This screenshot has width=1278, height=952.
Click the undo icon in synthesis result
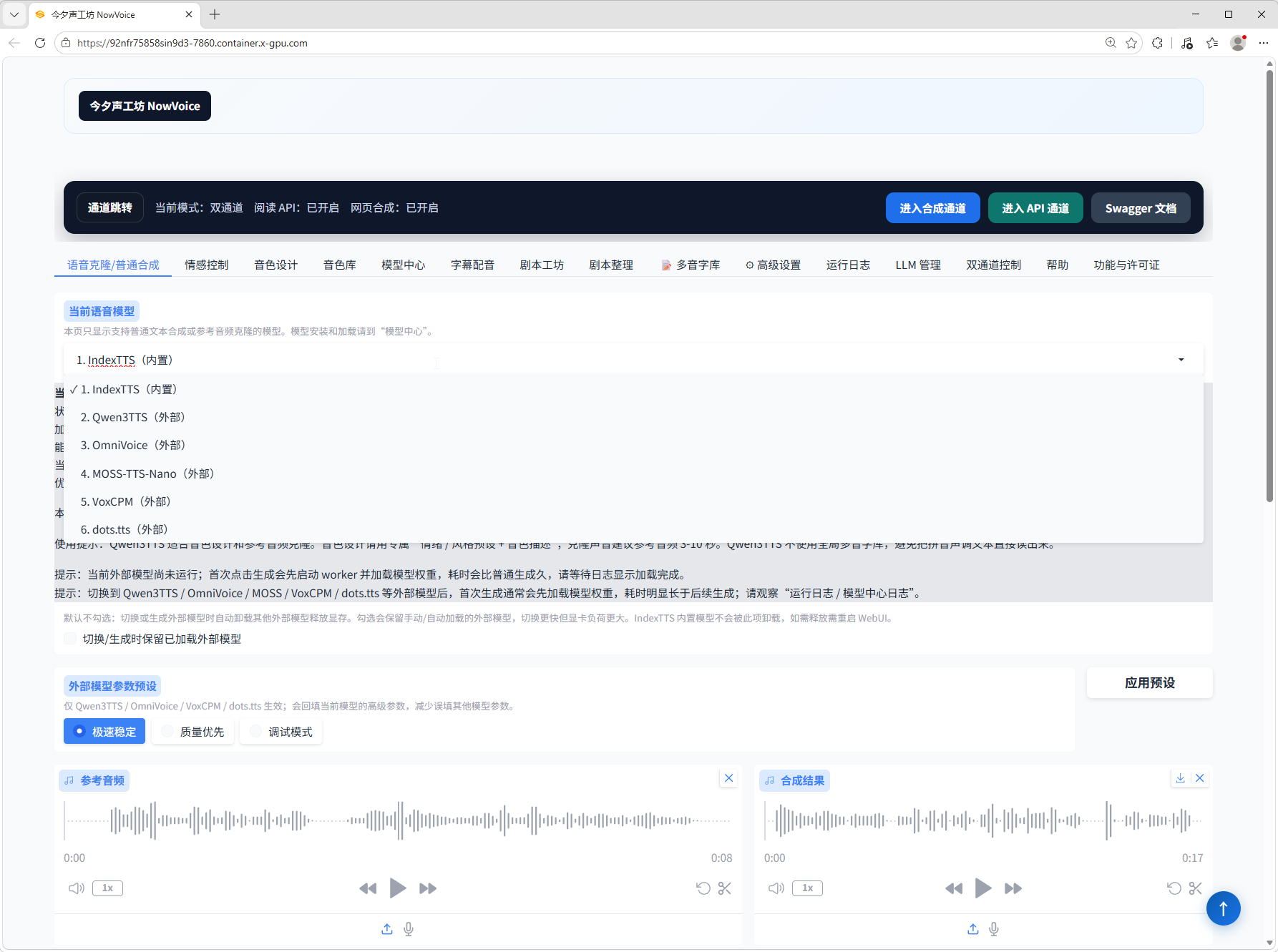(x=1174, y=888)
